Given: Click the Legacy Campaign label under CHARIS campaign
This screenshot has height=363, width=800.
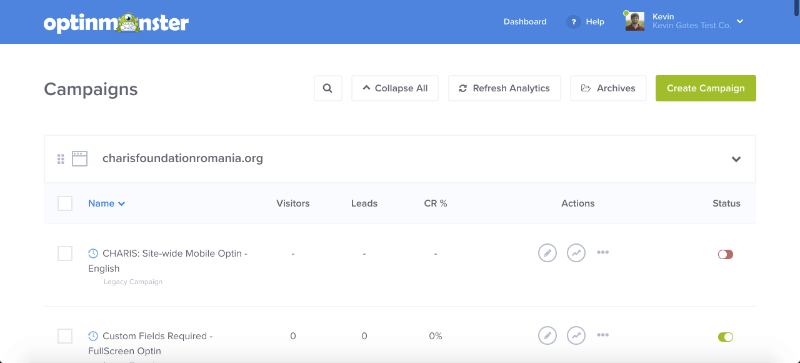Looking at the screenshot, I should (133, 282).
